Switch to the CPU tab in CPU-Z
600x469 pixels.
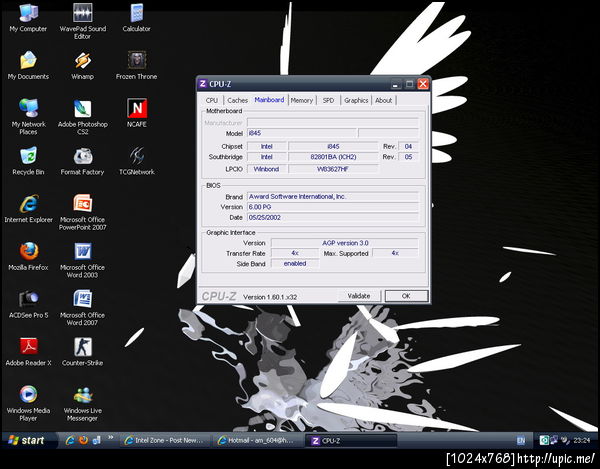[212, 100]
